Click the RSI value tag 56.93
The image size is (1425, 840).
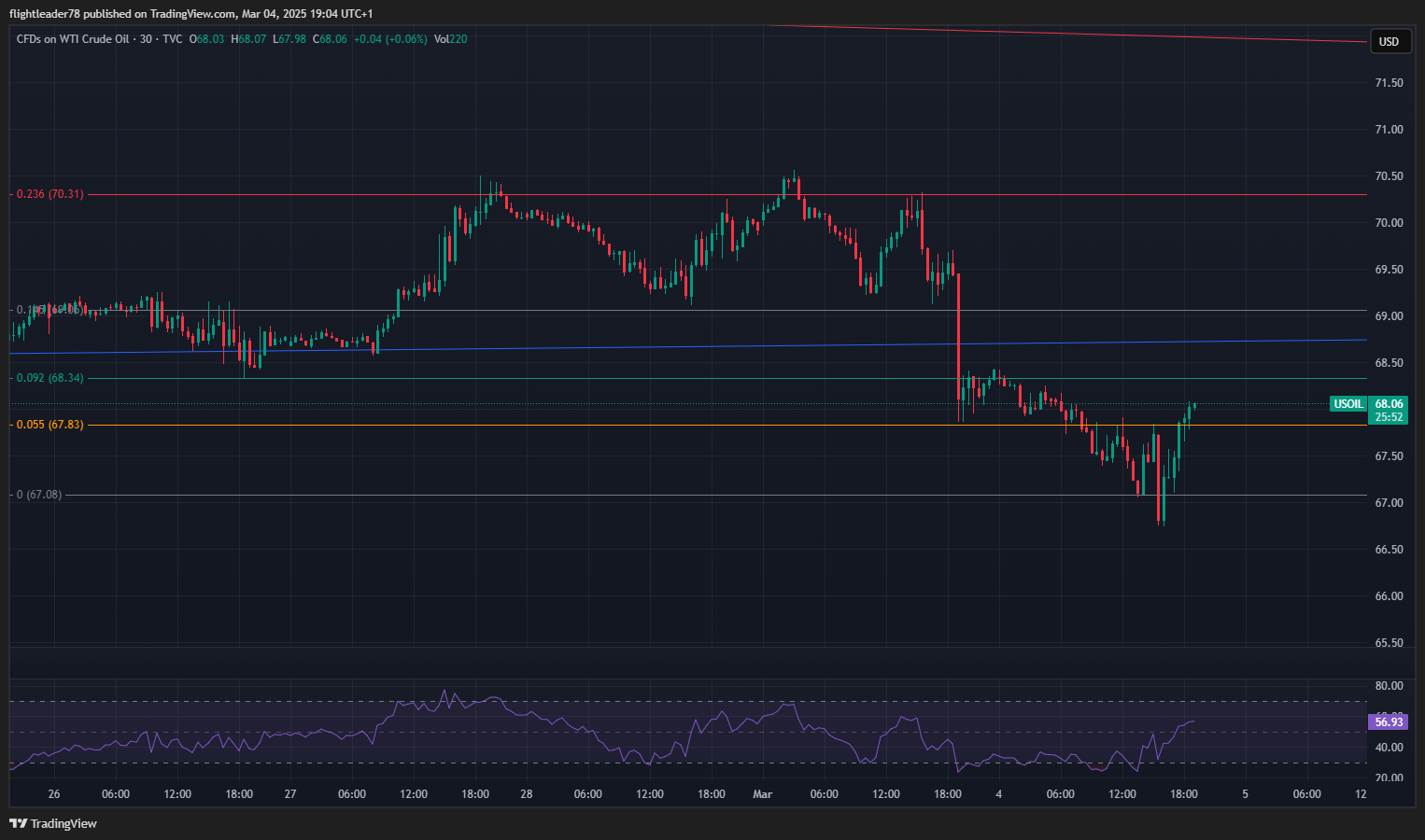tap(1389, 721)
